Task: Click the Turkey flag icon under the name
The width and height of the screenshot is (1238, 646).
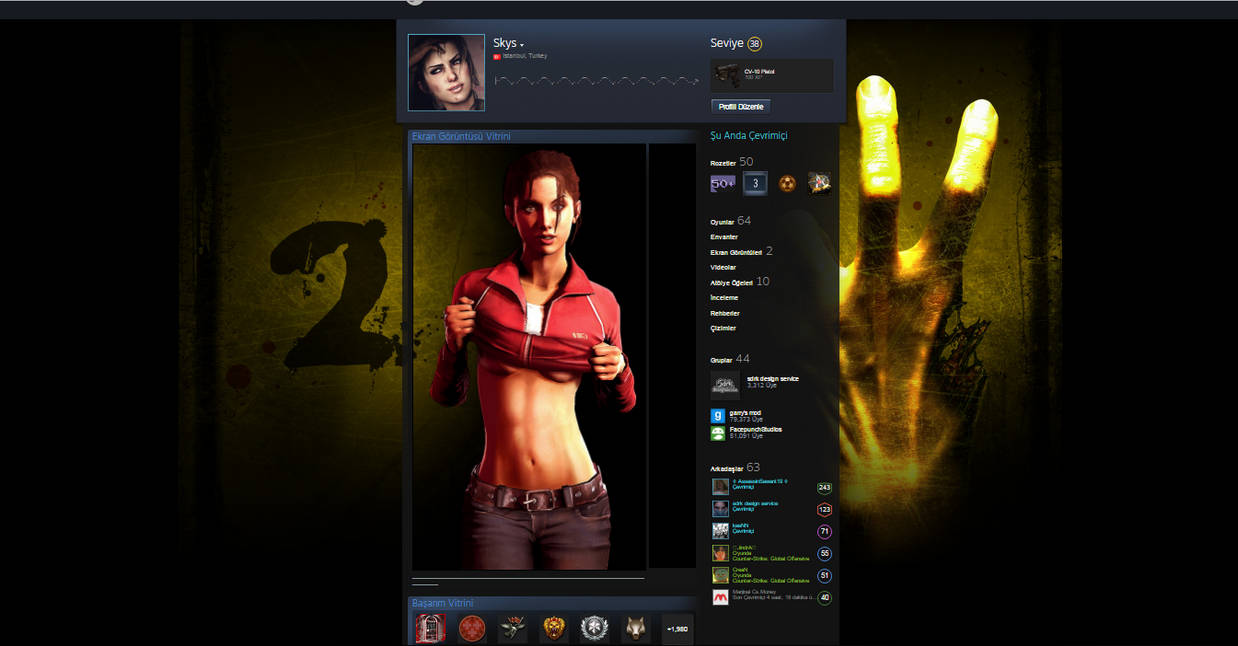Action: [497, 56]
